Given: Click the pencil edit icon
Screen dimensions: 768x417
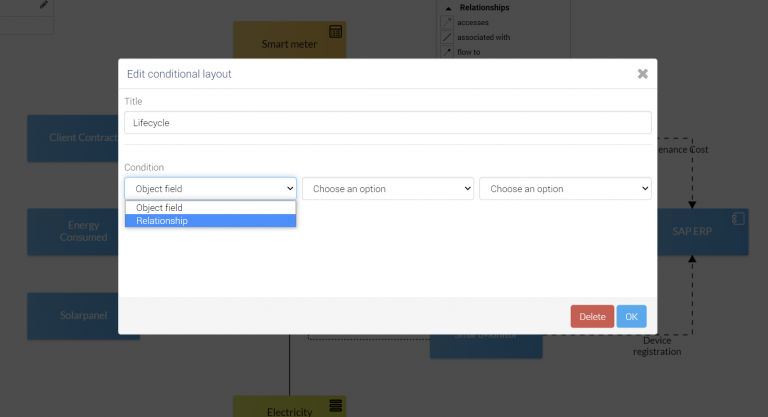Looking at the screenshot, I should click(x=43, y=5).
